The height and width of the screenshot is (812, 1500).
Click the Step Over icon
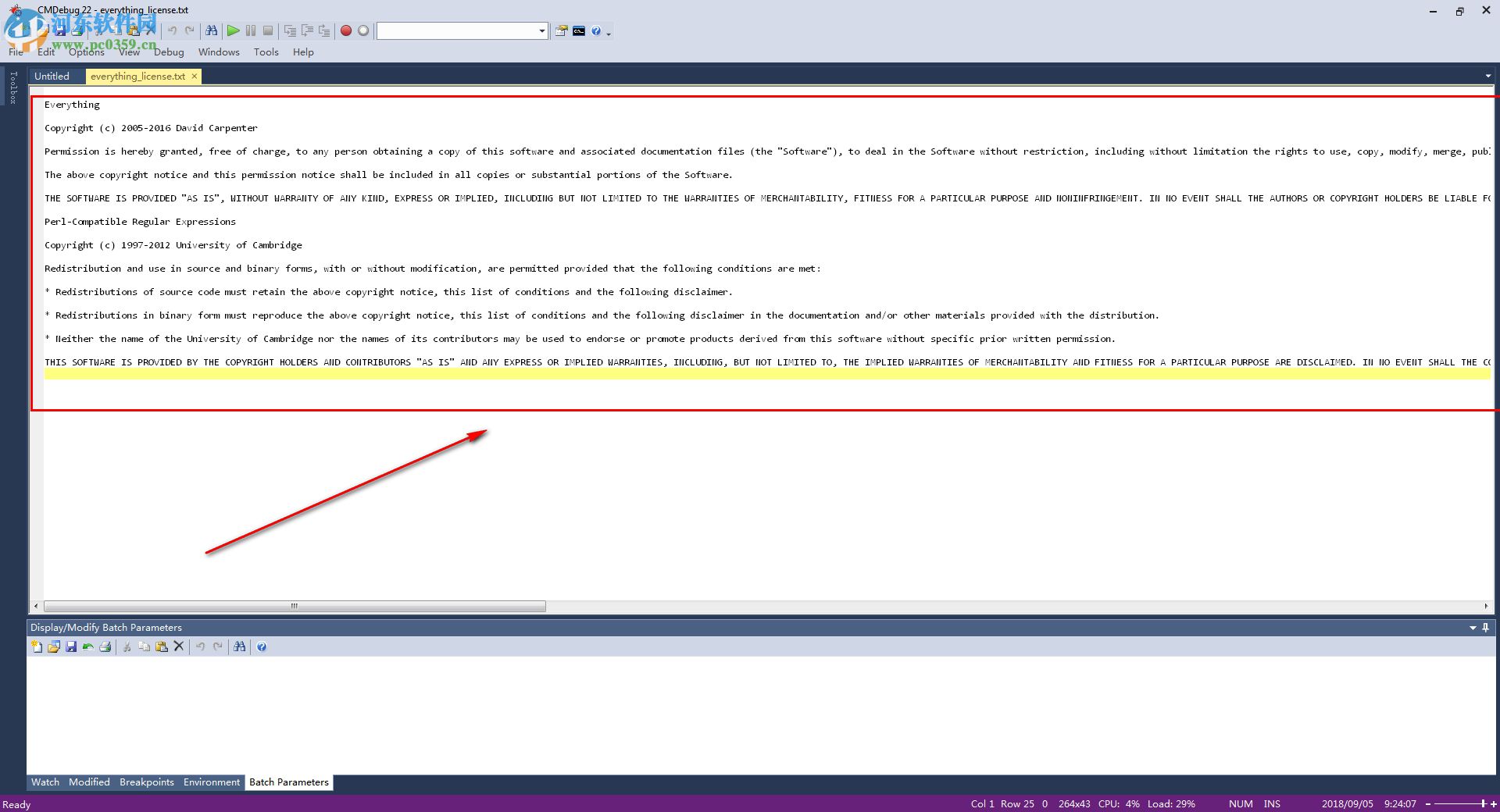(307, 31)
